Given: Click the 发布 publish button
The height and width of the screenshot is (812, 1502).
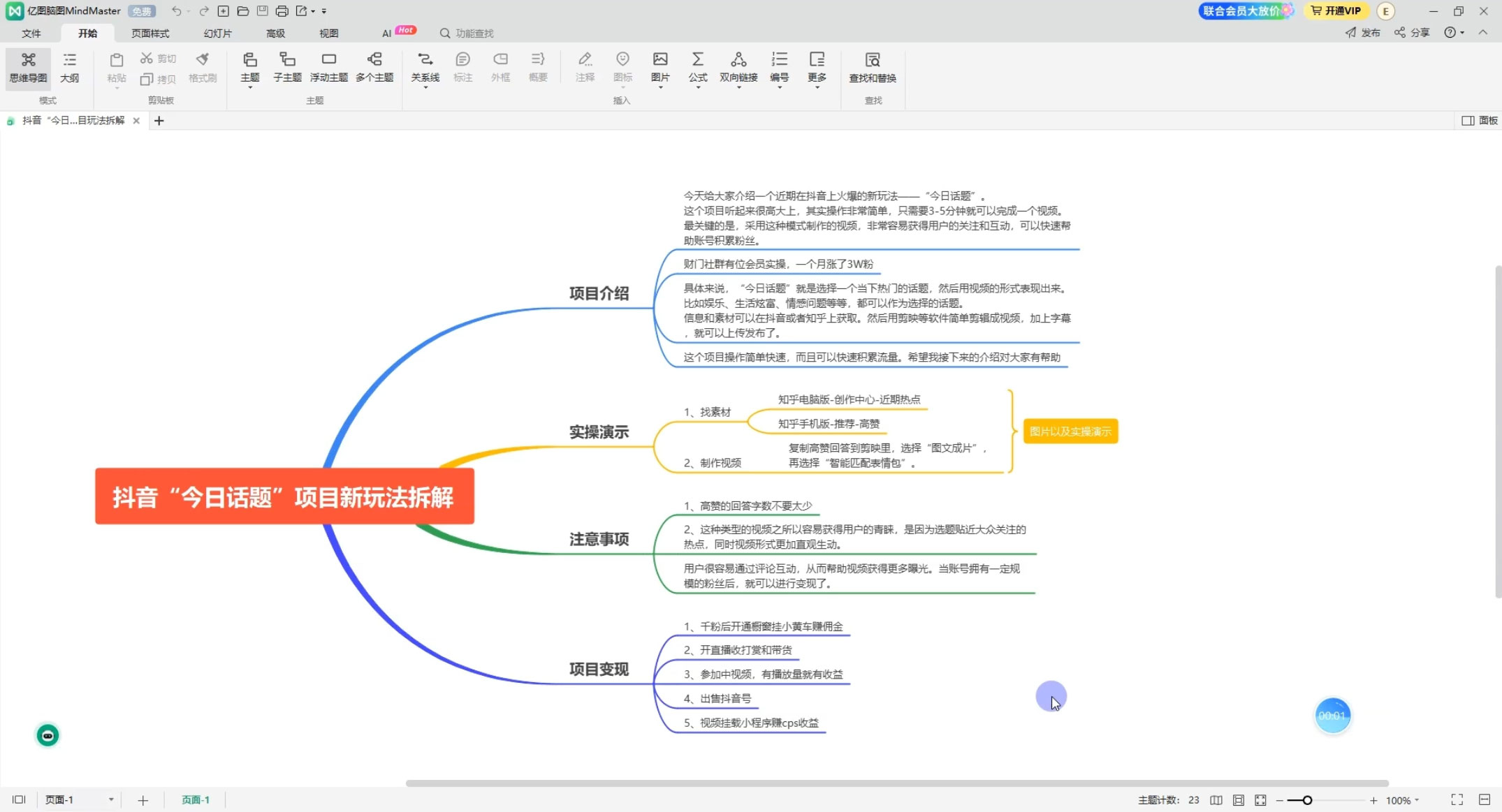Looking at the screenshot, I should [x=1362, y=33].
